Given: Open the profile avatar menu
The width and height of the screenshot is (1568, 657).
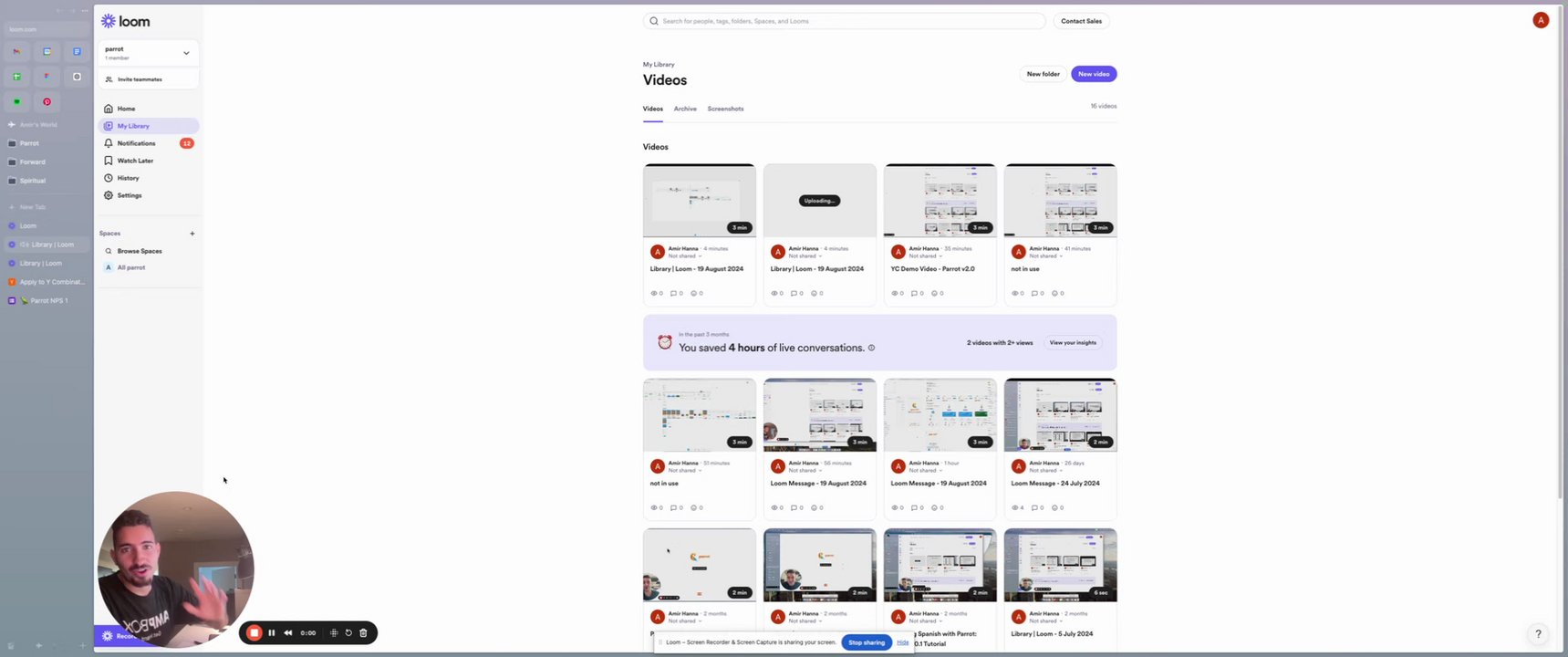Looking at the screenshot, I should [1540, 20].
